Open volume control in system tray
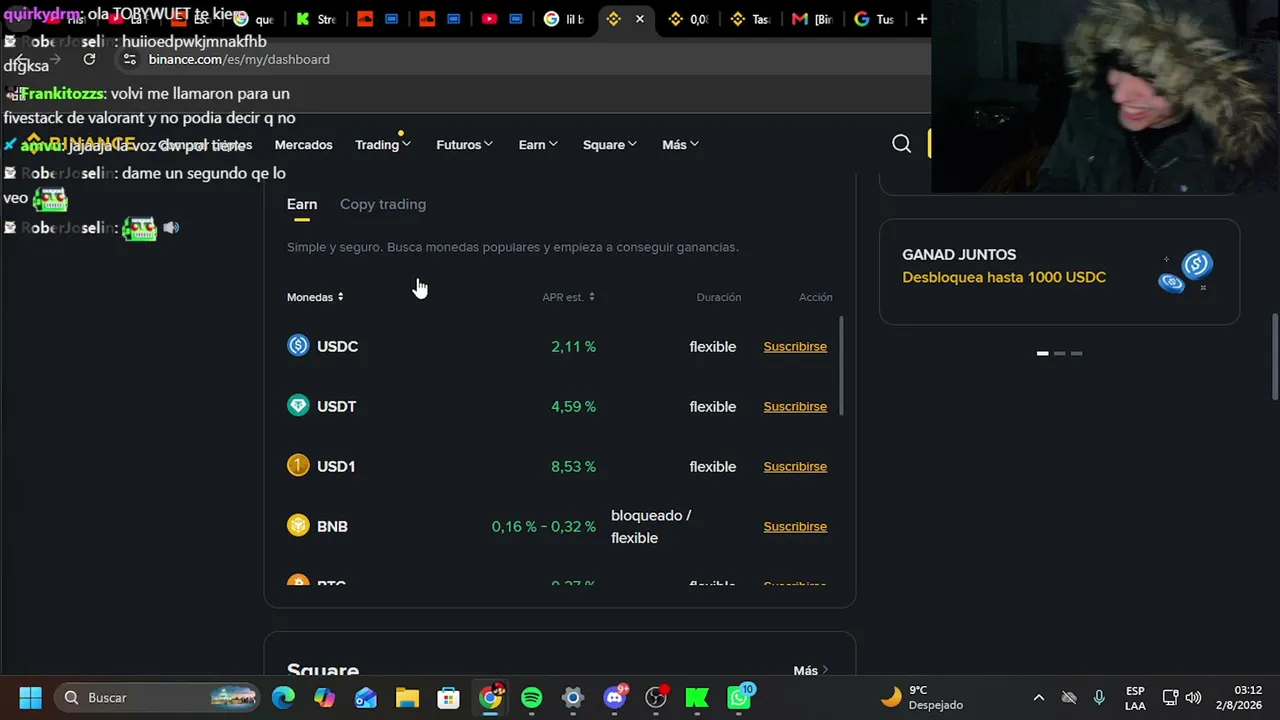The image size is (1280, 720). pyautogui.click(x=1193, y=697)
